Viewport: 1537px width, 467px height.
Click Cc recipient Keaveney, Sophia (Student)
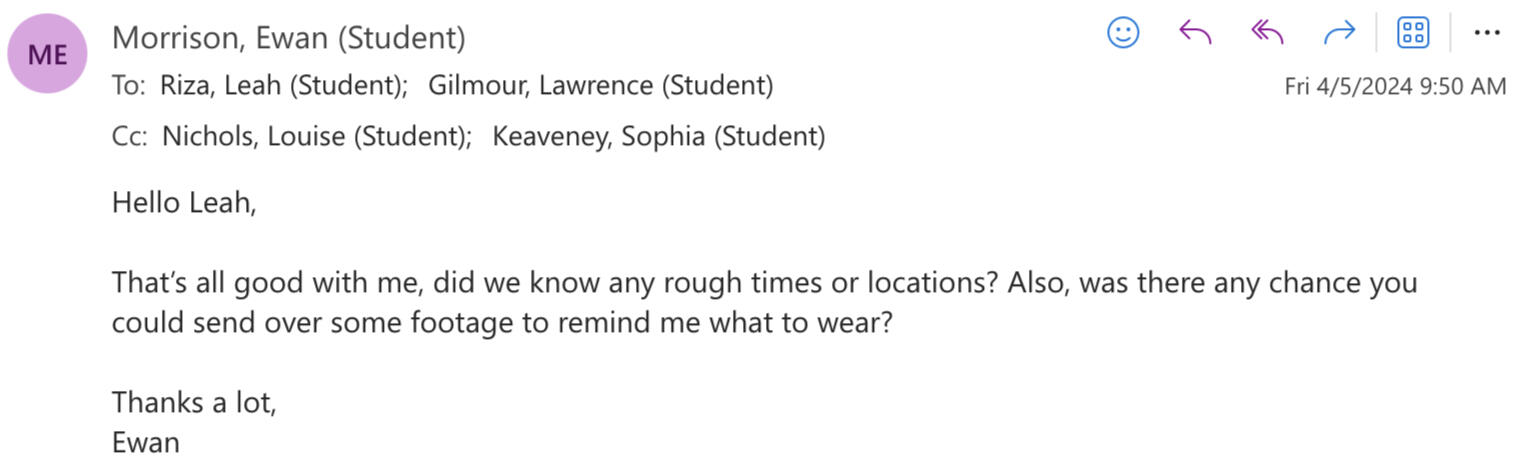coord(658,136)
